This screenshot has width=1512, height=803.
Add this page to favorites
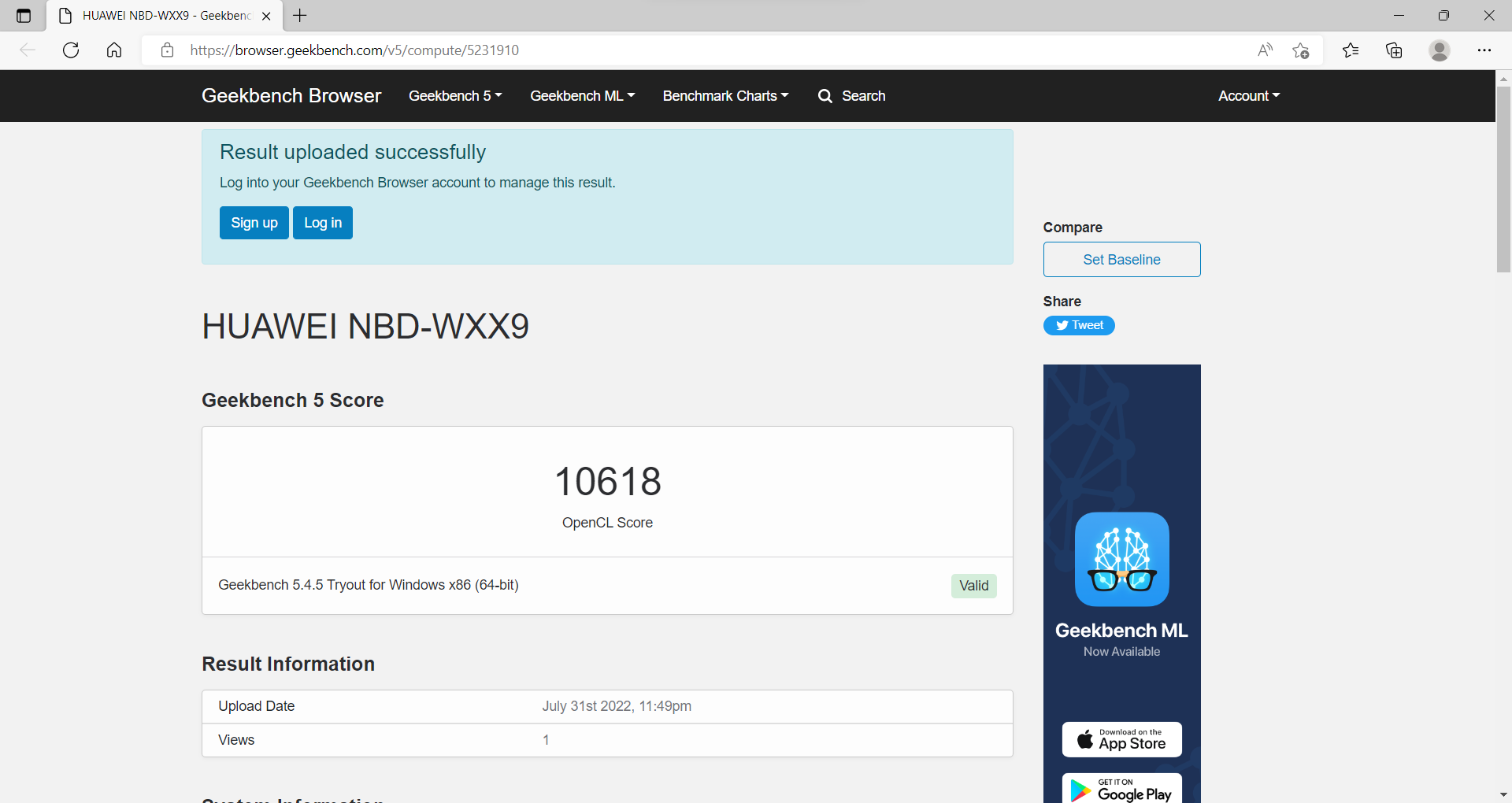pyautogui.click(x=1301, y=50)
